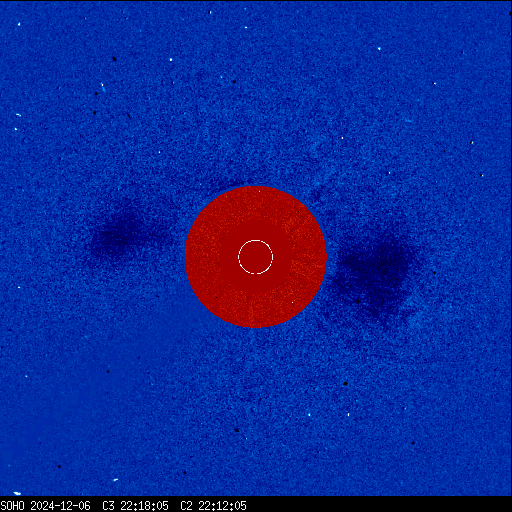Image resolution: width=512 pixels, height=512 pixels.
Task: Click the white circle outlining the solar disk
Action: 255,257
